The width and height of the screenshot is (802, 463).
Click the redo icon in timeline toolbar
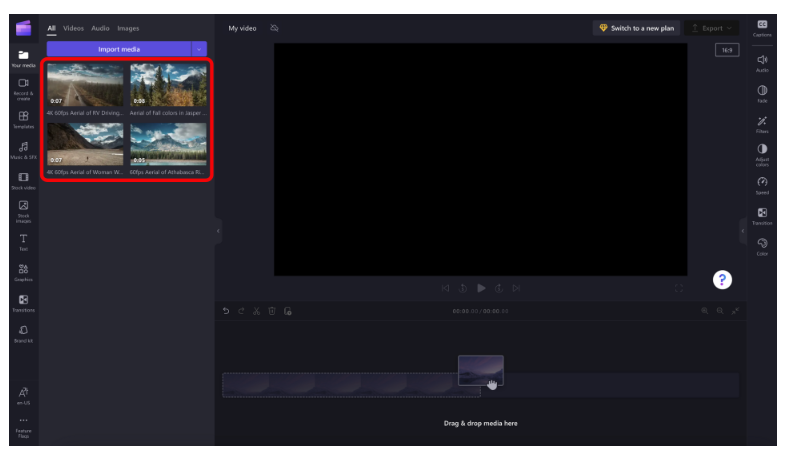pos(241,311)
